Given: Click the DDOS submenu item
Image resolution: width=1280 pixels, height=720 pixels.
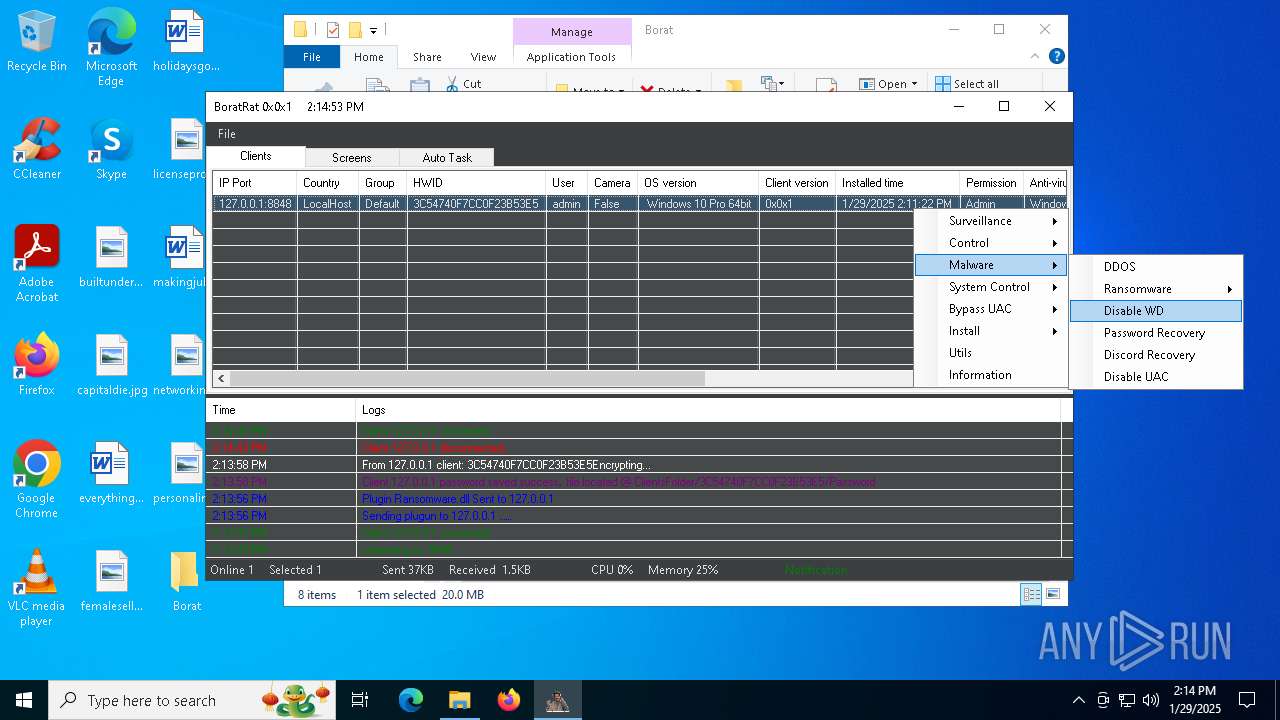Looking at the screenshot, I should 1156,267.
